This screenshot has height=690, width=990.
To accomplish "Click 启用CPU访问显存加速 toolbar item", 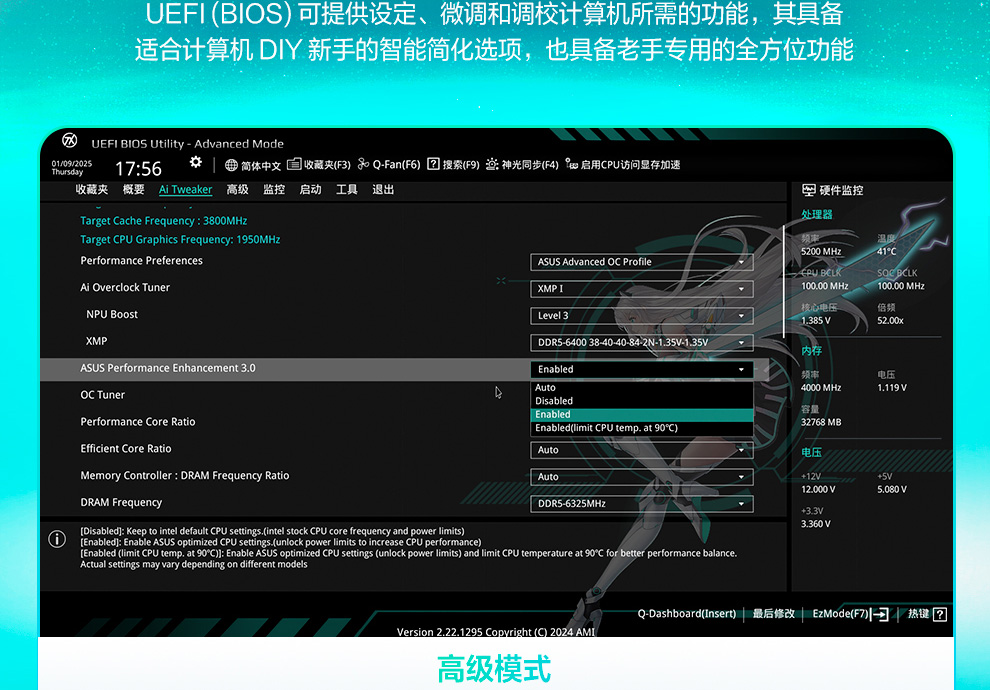I will coord(623,165).
